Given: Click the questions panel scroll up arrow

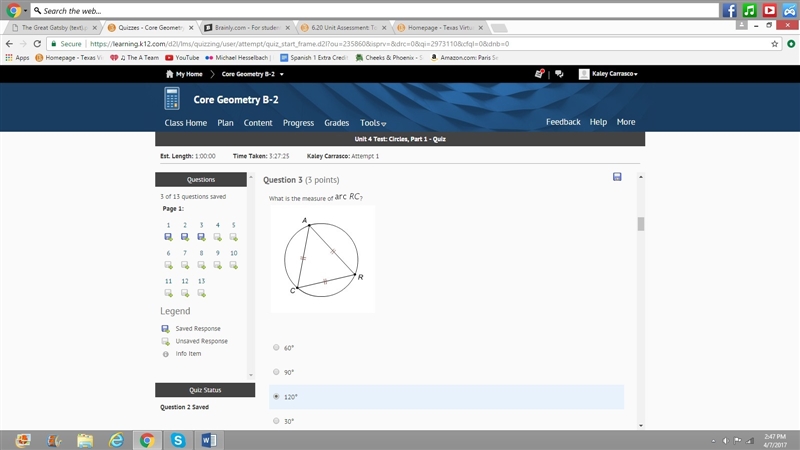Looking at the screenshot, I should click(251, 177).
